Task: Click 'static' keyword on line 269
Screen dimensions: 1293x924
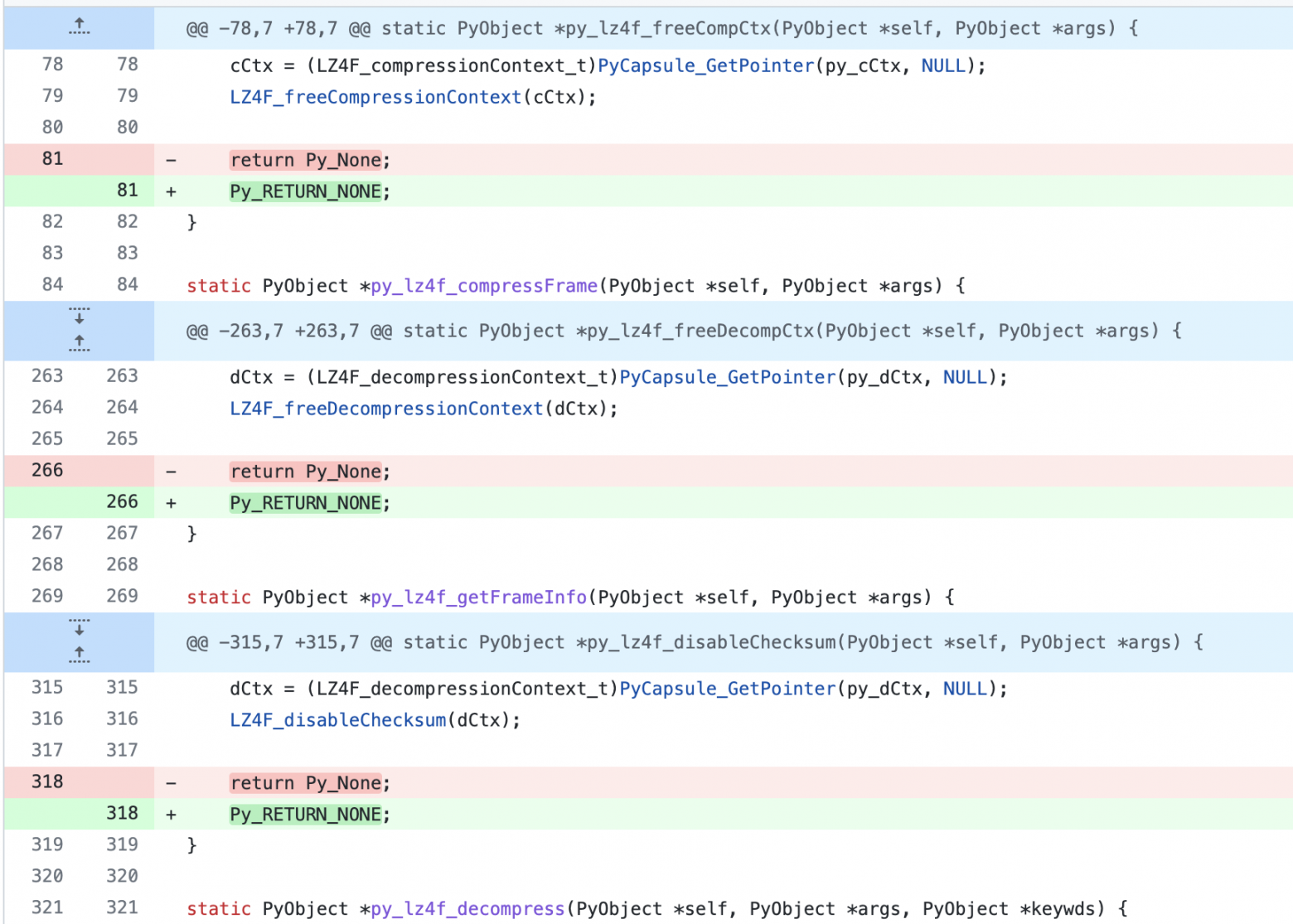Action: tap(219, 597)
